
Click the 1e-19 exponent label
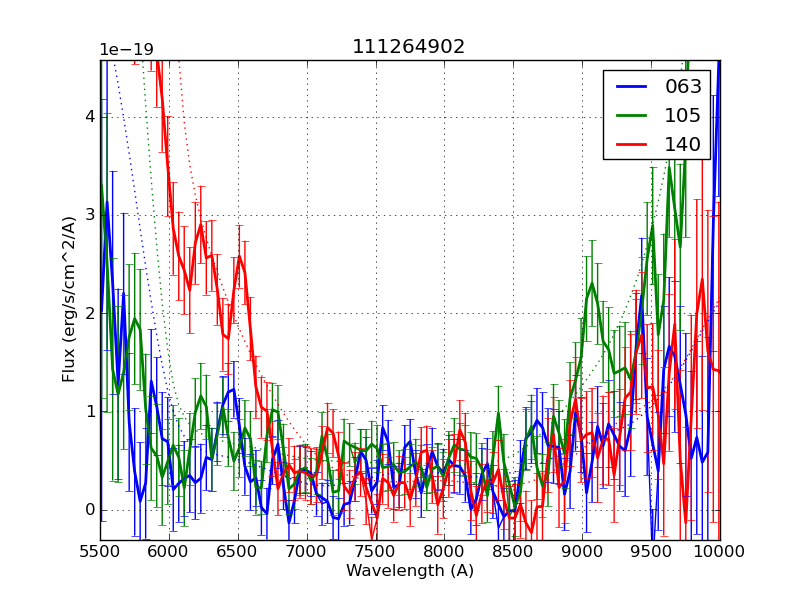[126, 50]
